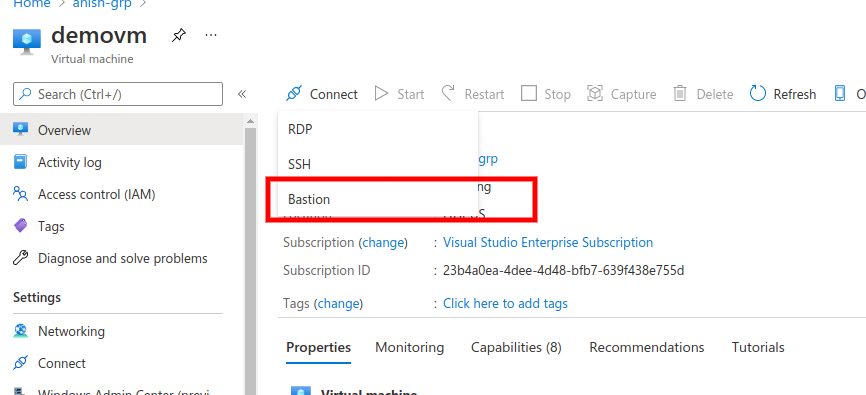Click the Connect toolbar button
The height and width of the screenshot is (395, 866).
point(322,94)
